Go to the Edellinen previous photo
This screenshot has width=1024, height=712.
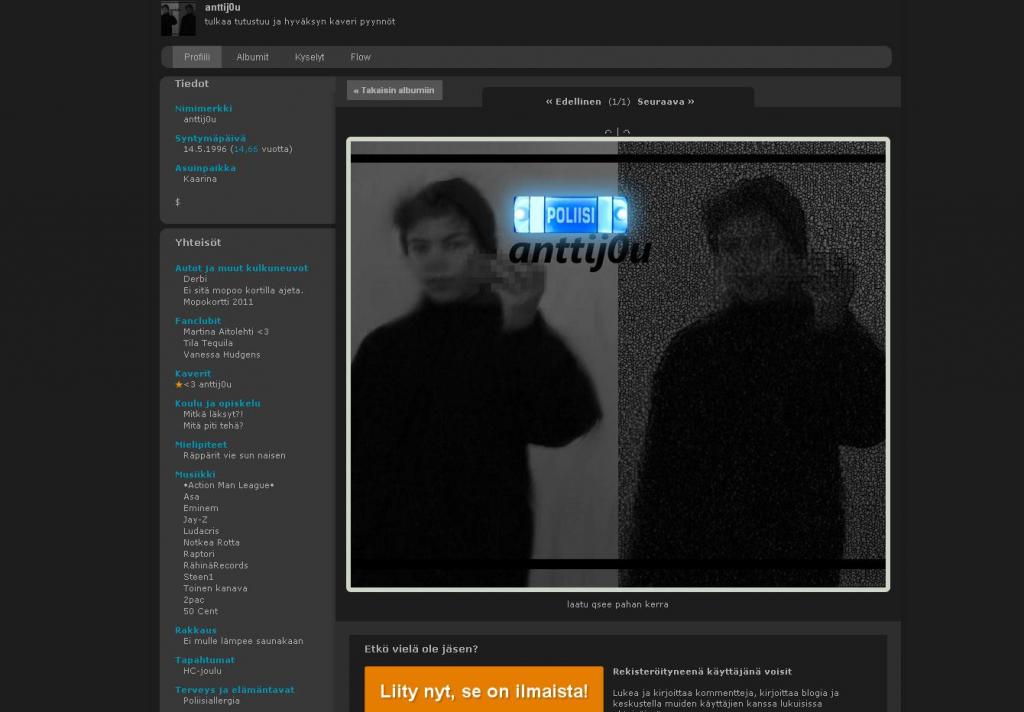tap(573, 101)
